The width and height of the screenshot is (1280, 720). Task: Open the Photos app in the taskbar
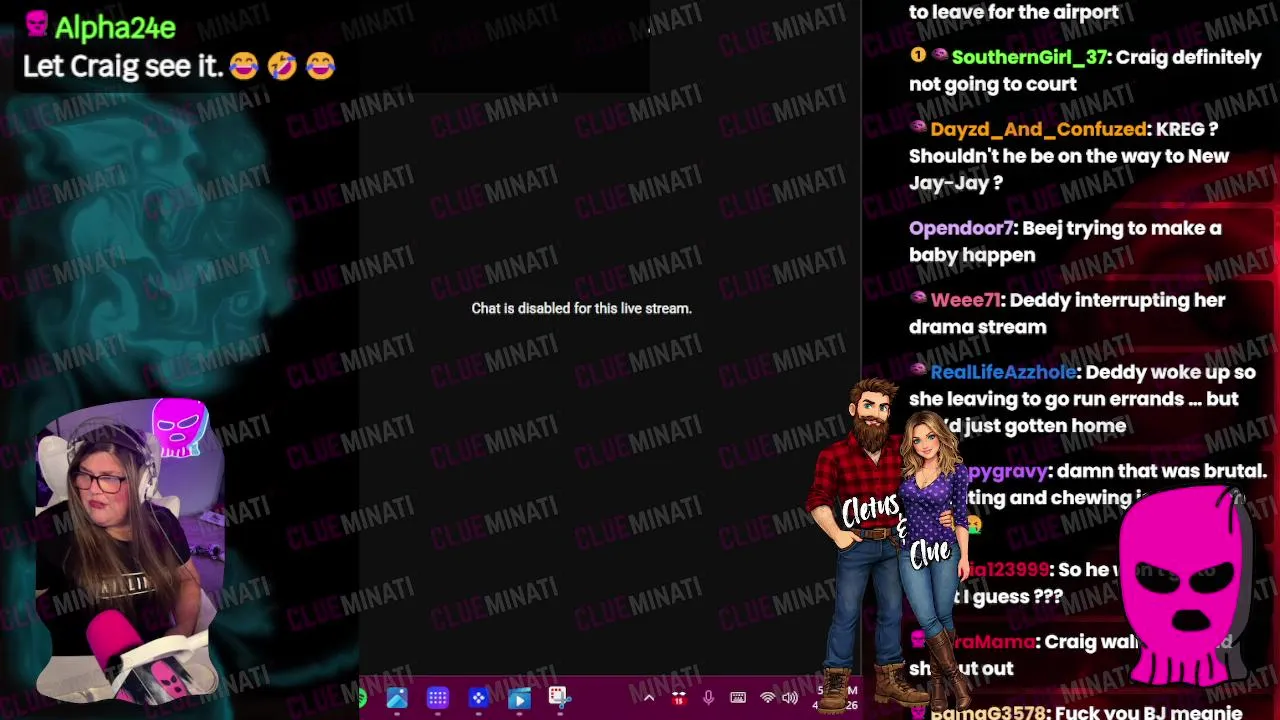point(397,698)
